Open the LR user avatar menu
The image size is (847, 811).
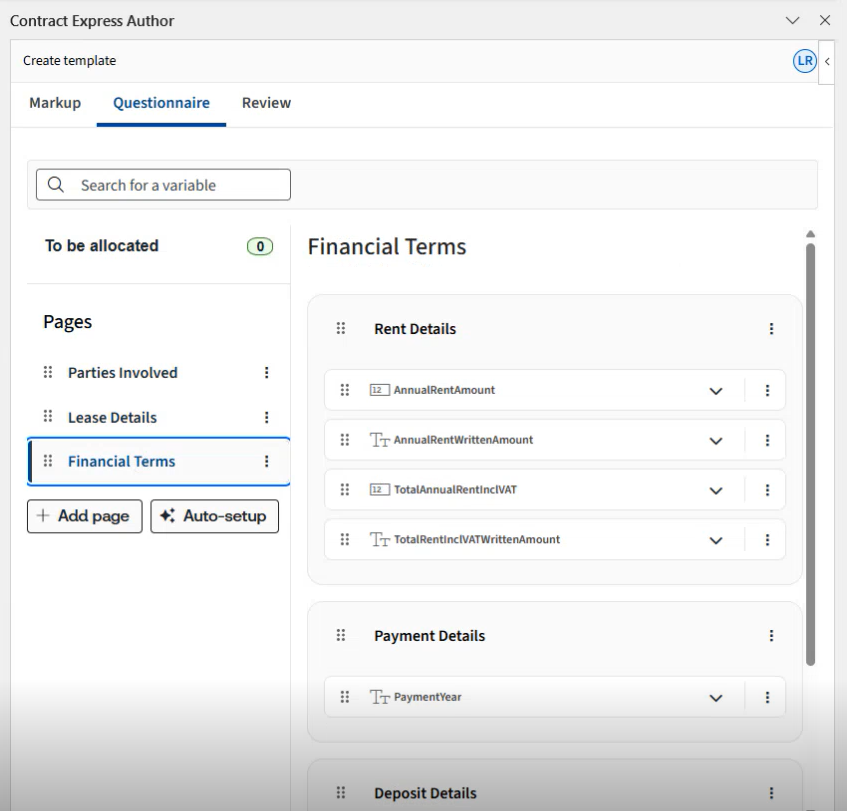coord(804,61)
